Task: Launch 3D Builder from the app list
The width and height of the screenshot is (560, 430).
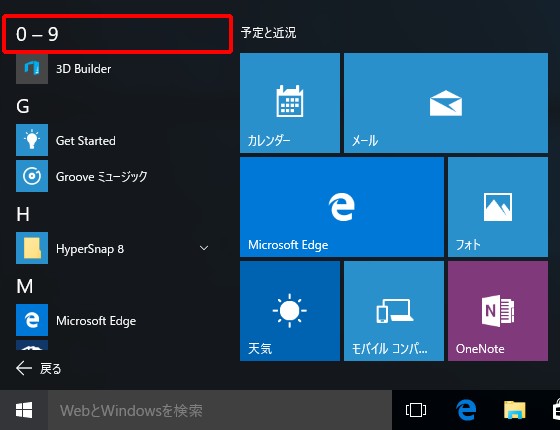Action: (32, 69)
